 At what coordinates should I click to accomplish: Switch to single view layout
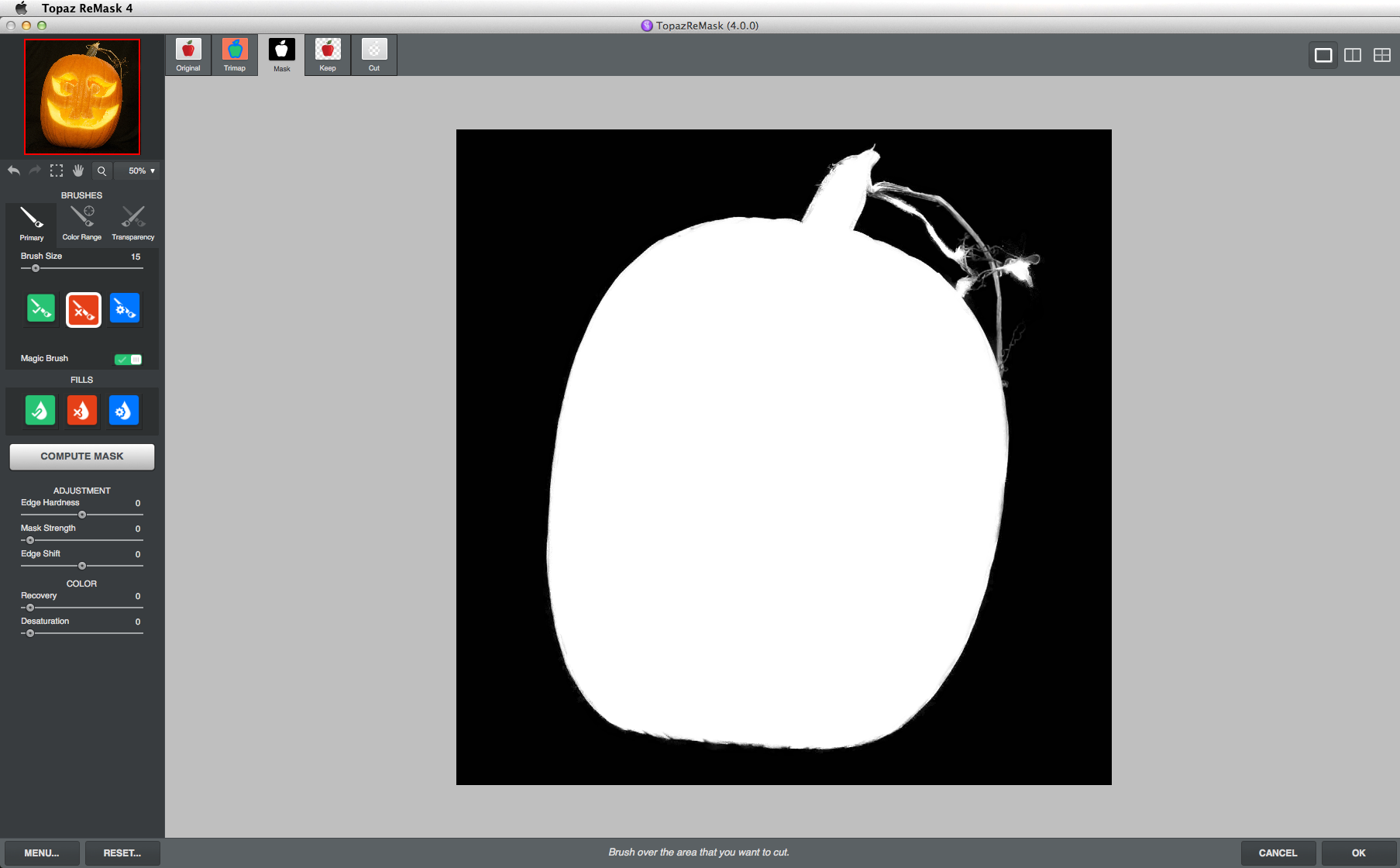click(1323, 55)
